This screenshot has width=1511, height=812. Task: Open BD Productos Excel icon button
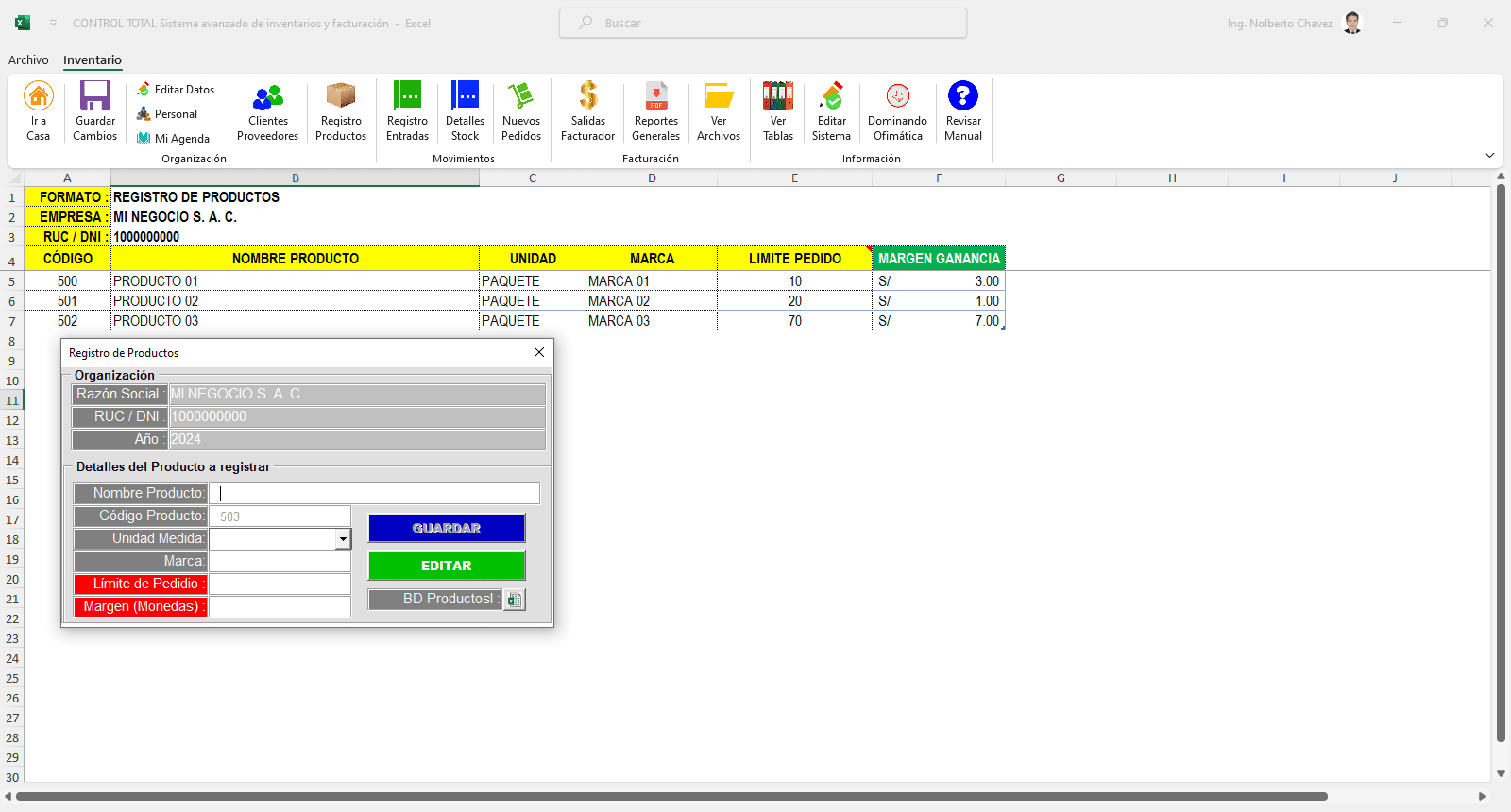coord(514,600)
